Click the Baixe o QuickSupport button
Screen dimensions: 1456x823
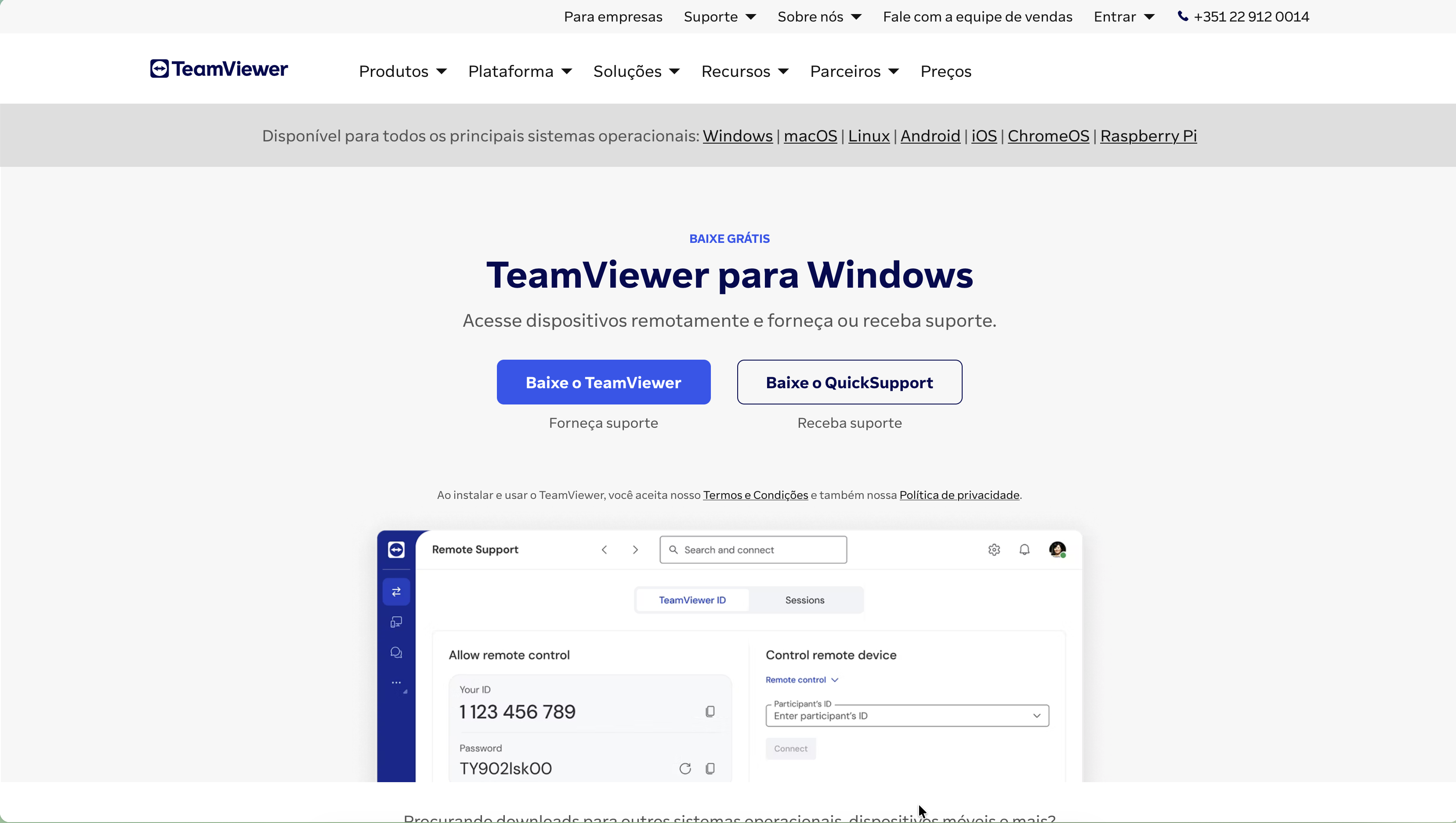coord(849,383)
